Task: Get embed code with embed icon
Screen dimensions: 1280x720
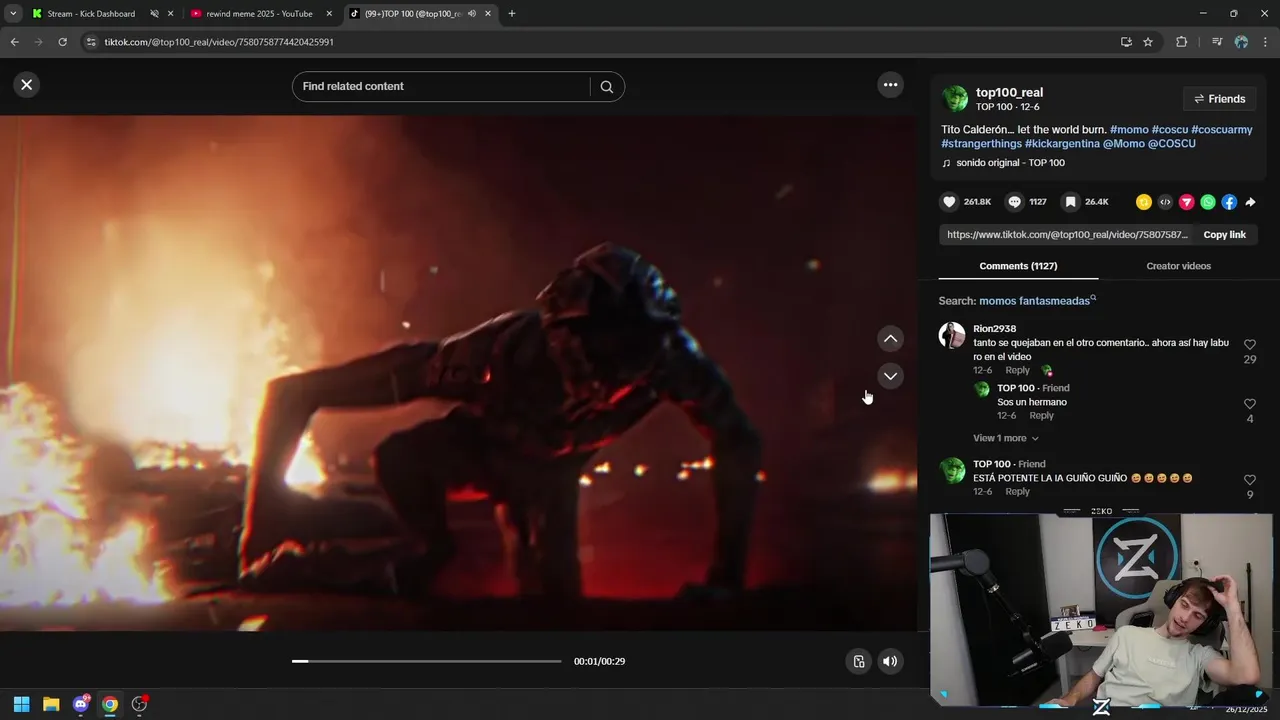Action: click(1165, 202)
